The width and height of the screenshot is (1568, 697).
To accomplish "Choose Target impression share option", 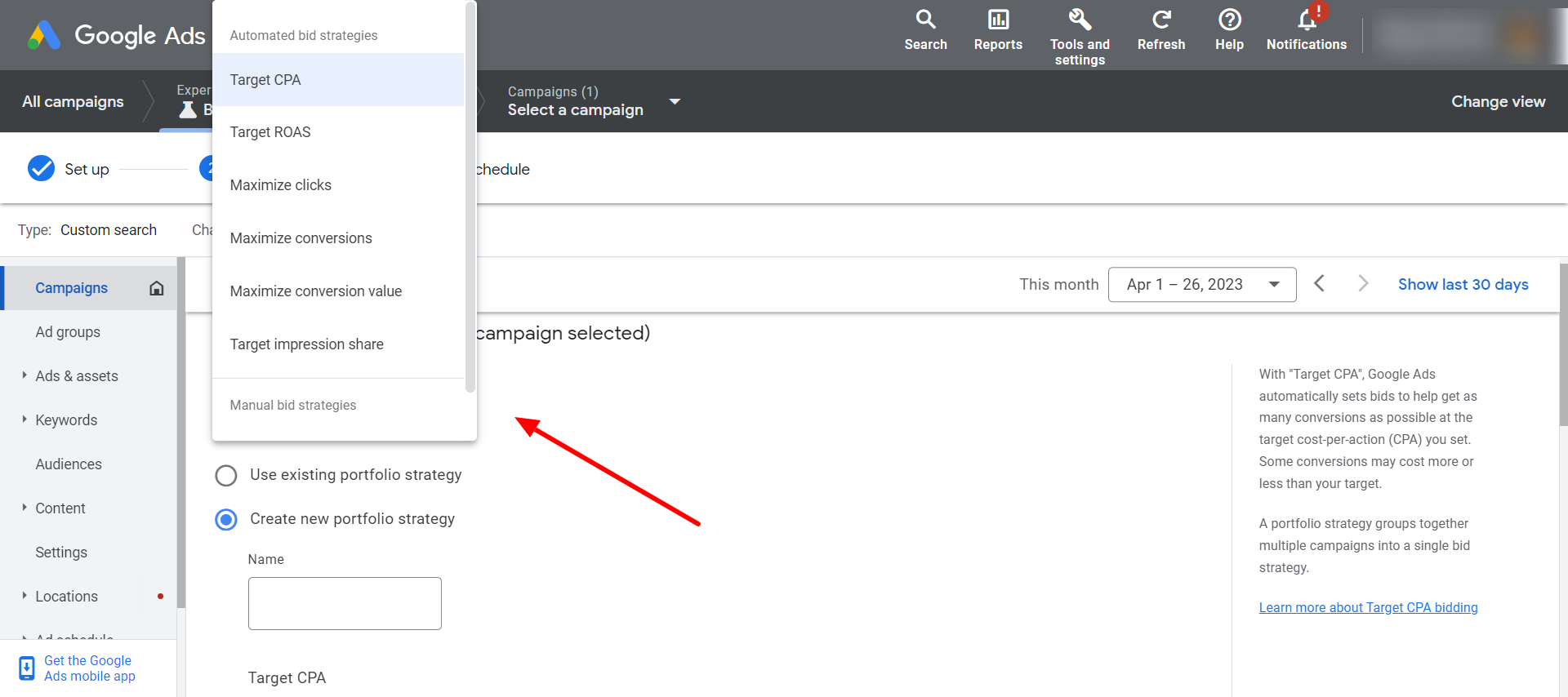I will coord(338,344).
